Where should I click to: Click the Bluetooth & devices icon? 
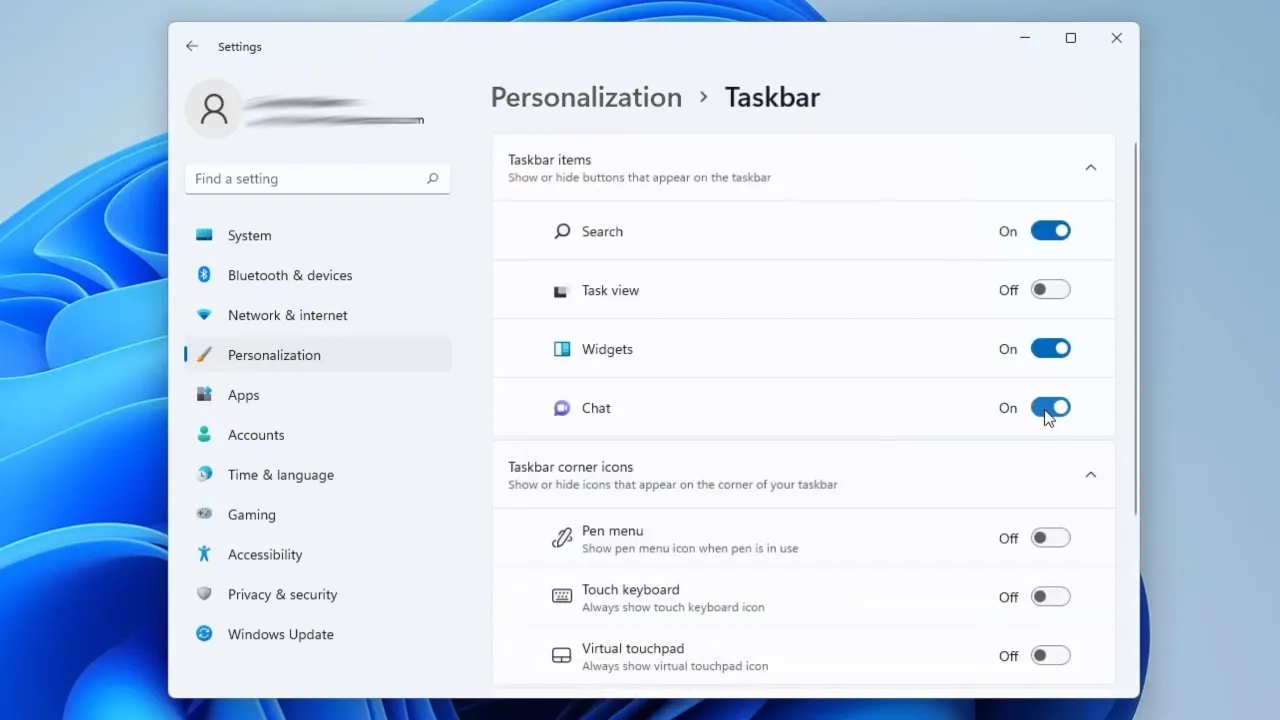coord(204,275)
